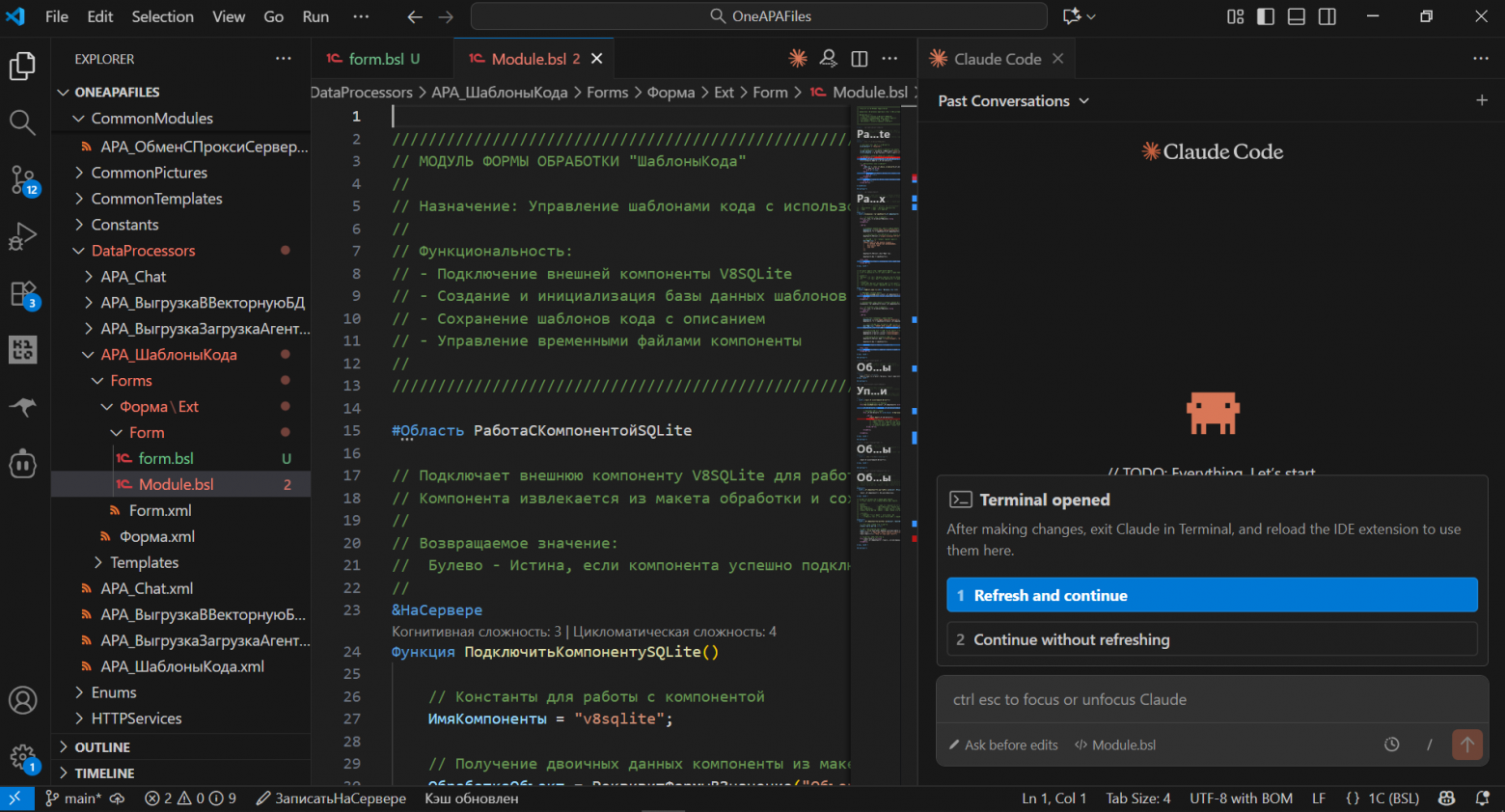Open Source Control view showing 12 changes
Screen dimensions: 1505x812
point(23,180)
